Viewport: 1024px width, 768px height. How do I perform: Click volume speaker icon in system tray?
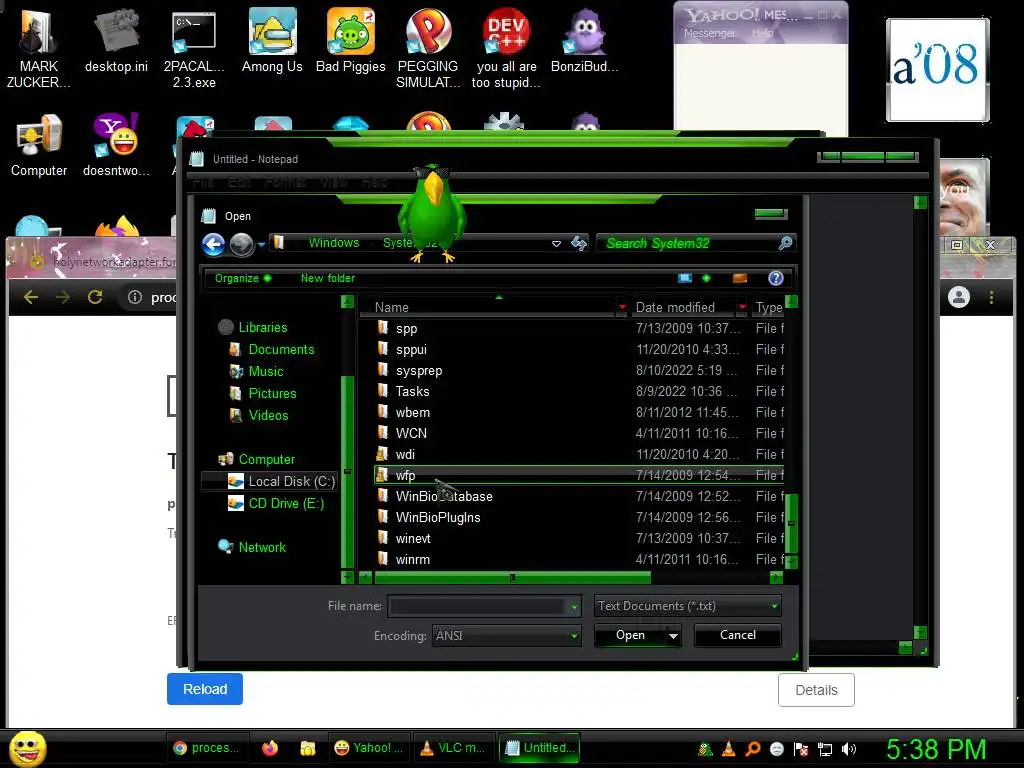pyautogui.click(x=849, y=749)
